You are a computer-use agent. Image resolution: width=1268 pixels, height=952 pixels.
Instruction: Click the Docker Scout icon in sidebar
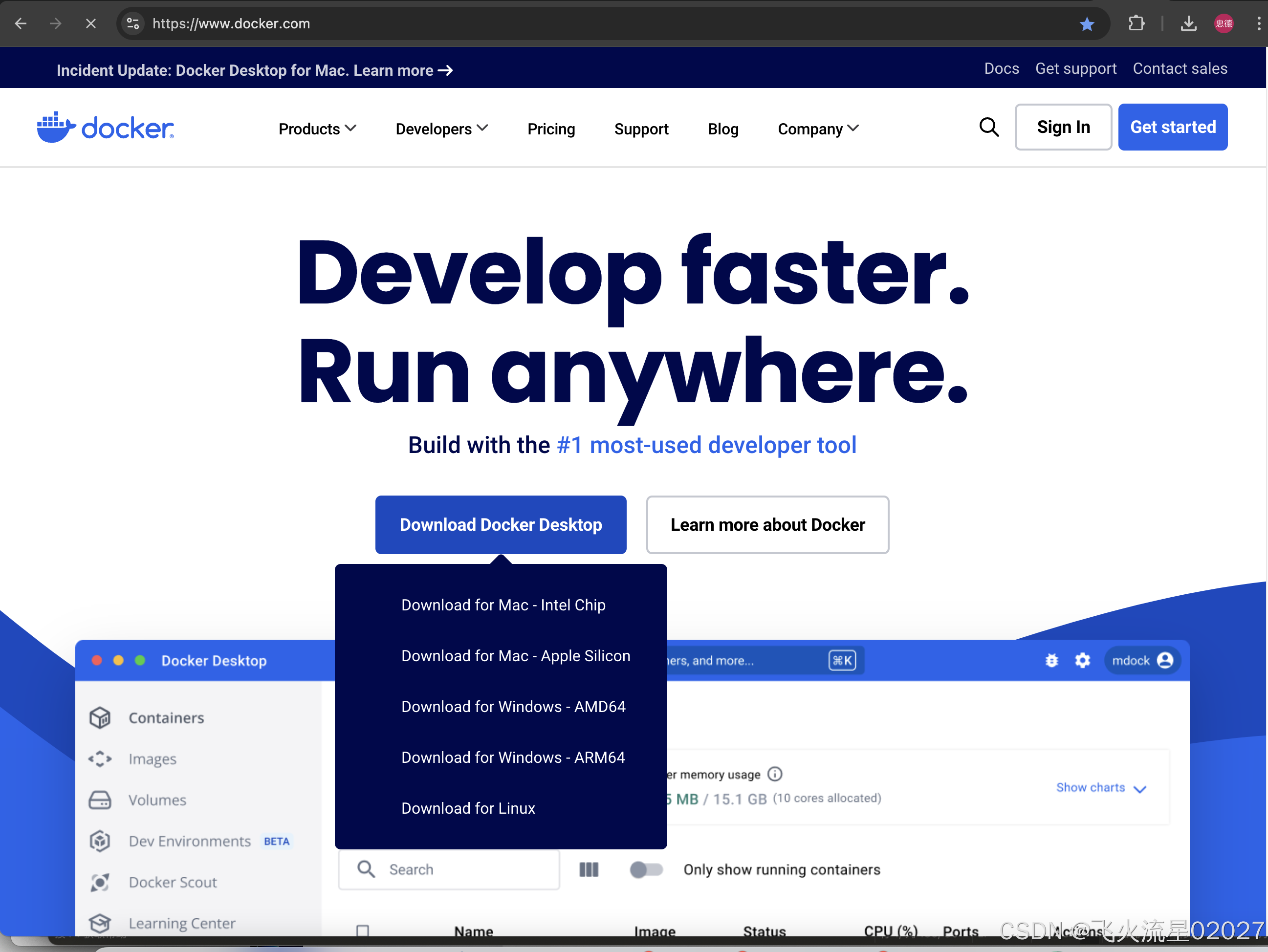(100, 882)
